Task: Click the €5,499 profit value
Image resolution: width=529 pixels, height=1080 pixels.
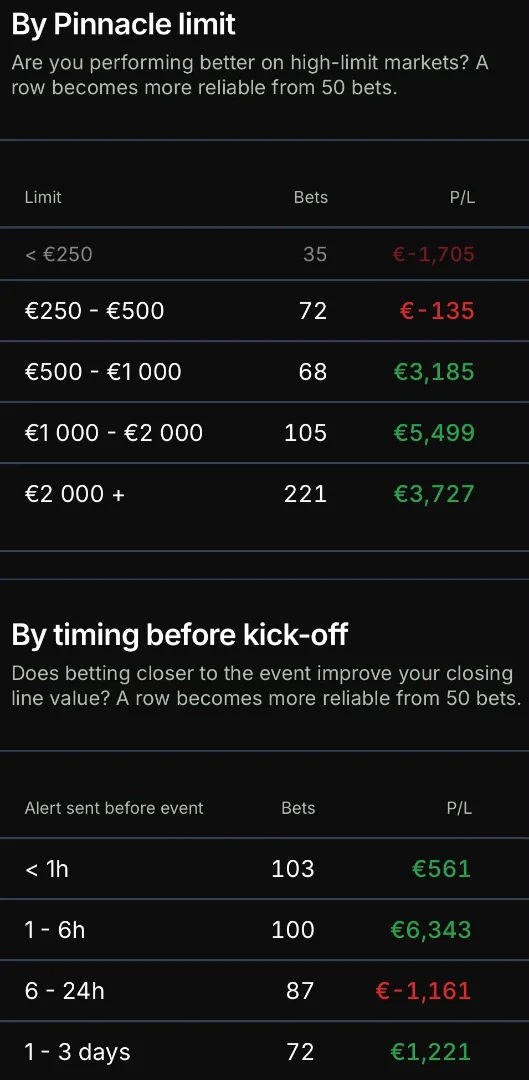Action: point(434,433)
